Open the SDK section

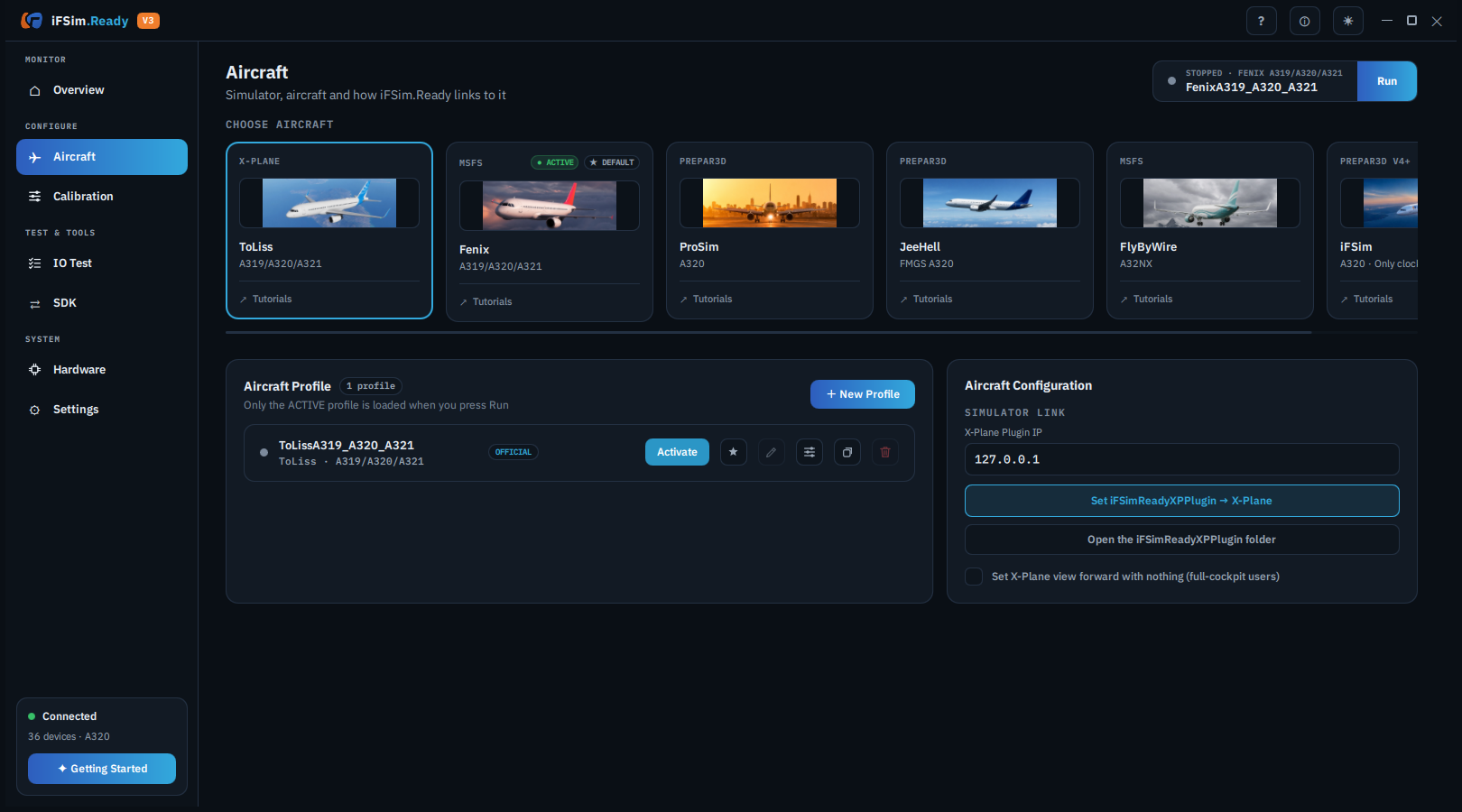click(102, 303)
